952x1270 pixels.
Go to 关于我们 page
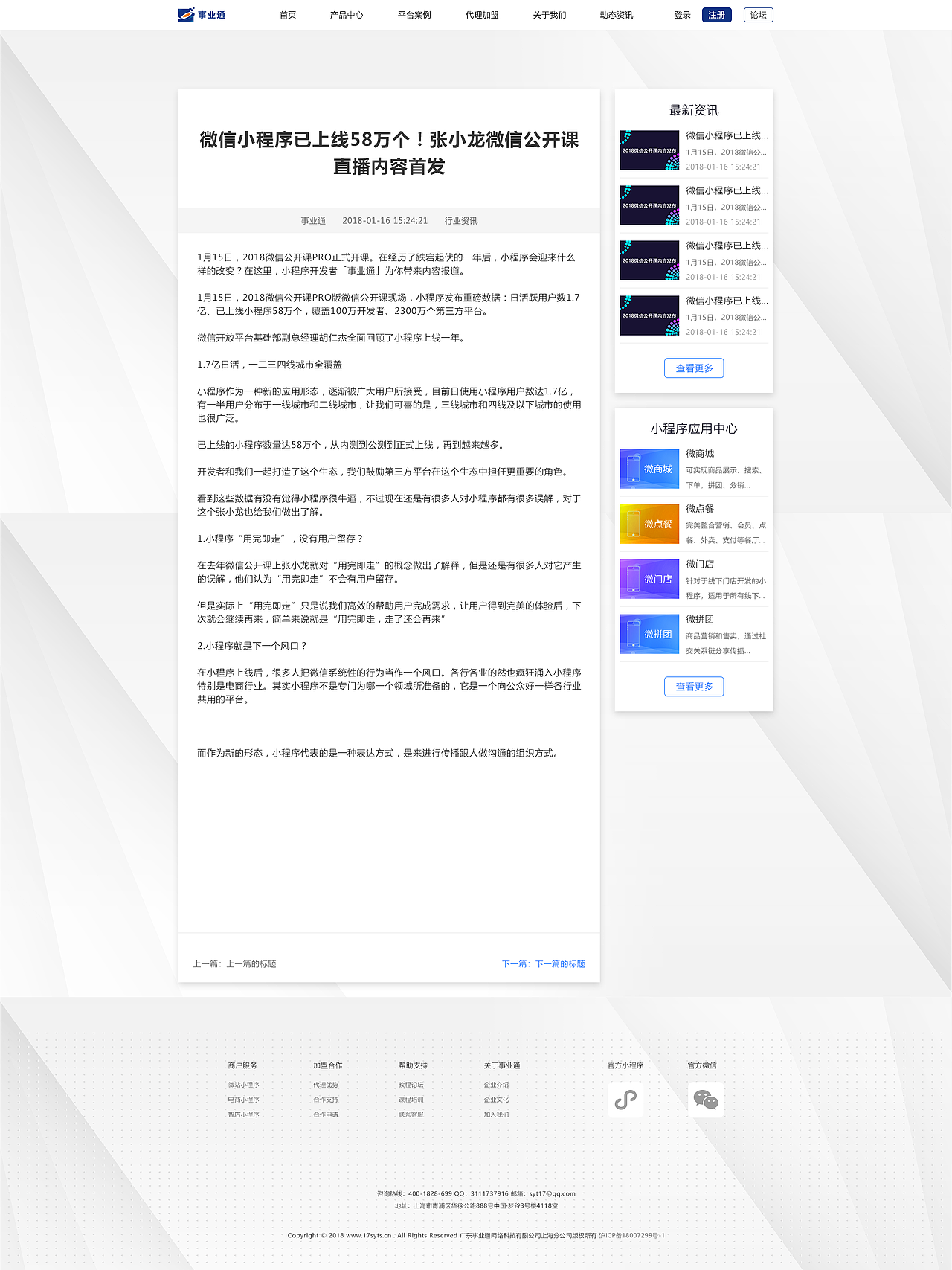coord(549,15)
